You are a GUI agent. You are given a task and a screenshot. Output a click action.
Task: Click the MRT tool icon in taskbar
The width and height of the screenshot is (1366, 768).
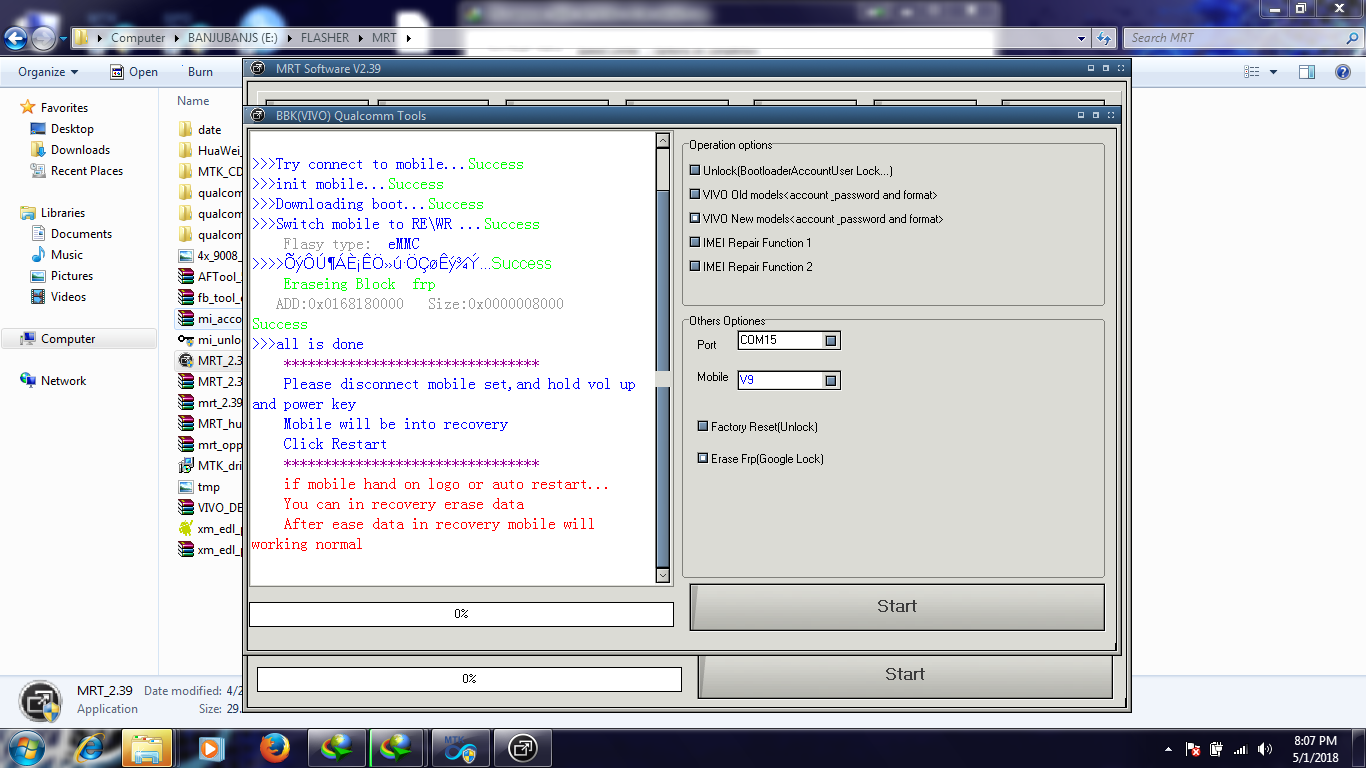tap(523, 747)
